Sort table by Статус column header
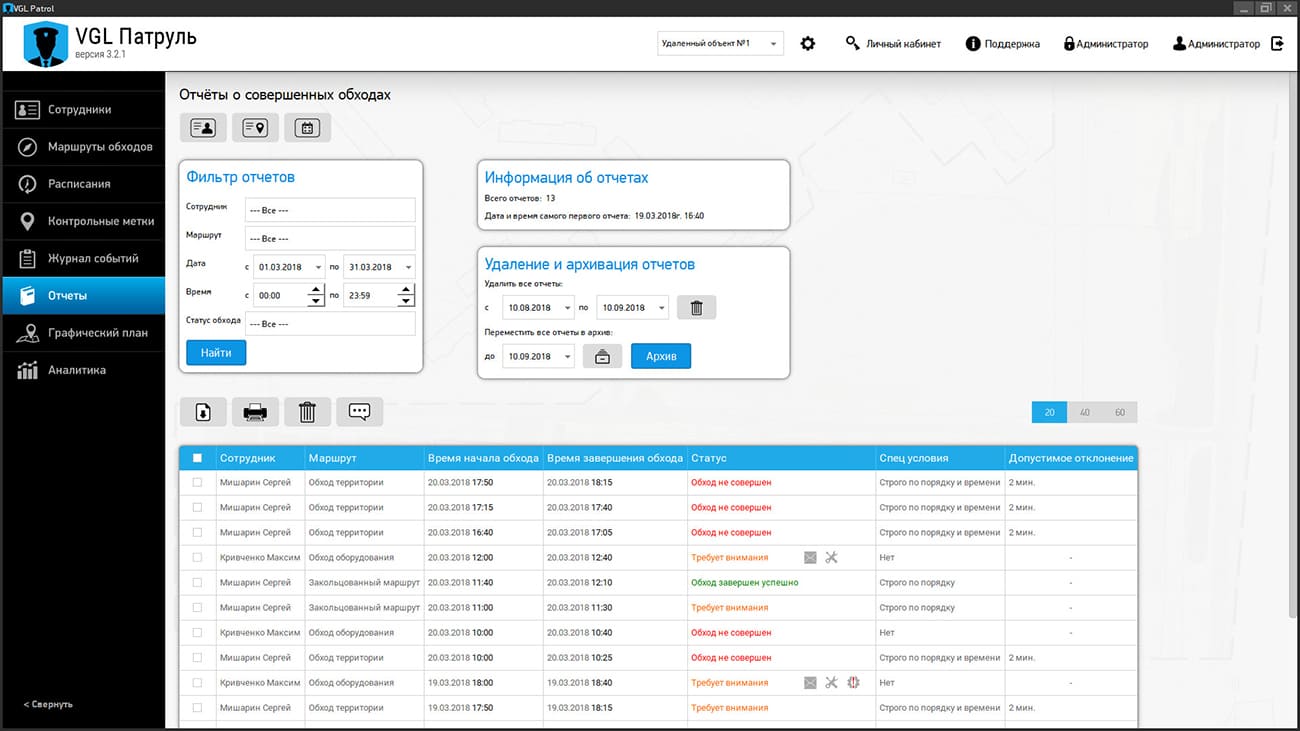This screenshot has width=1300, height=731. pos(781,458)
